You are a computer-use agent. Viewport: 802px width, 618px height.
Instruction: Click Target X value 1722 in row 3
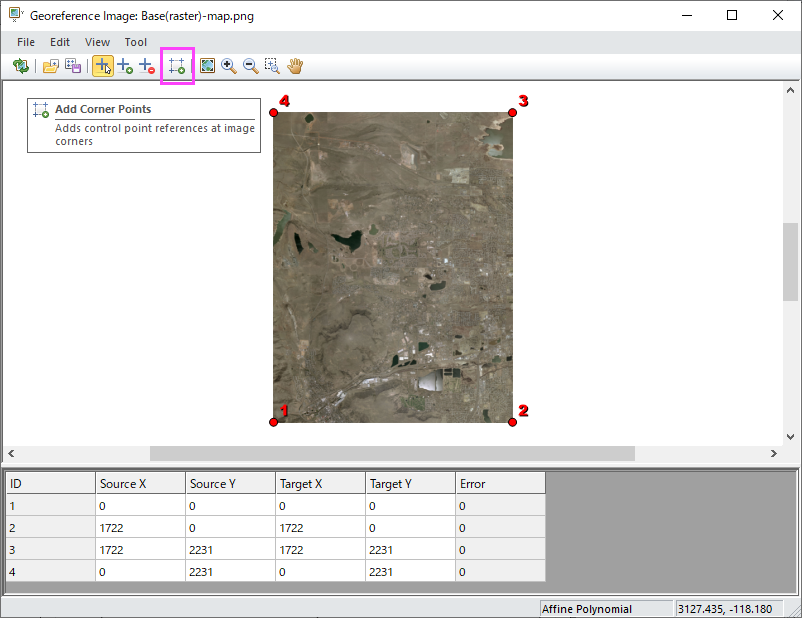tap(321, 550)
